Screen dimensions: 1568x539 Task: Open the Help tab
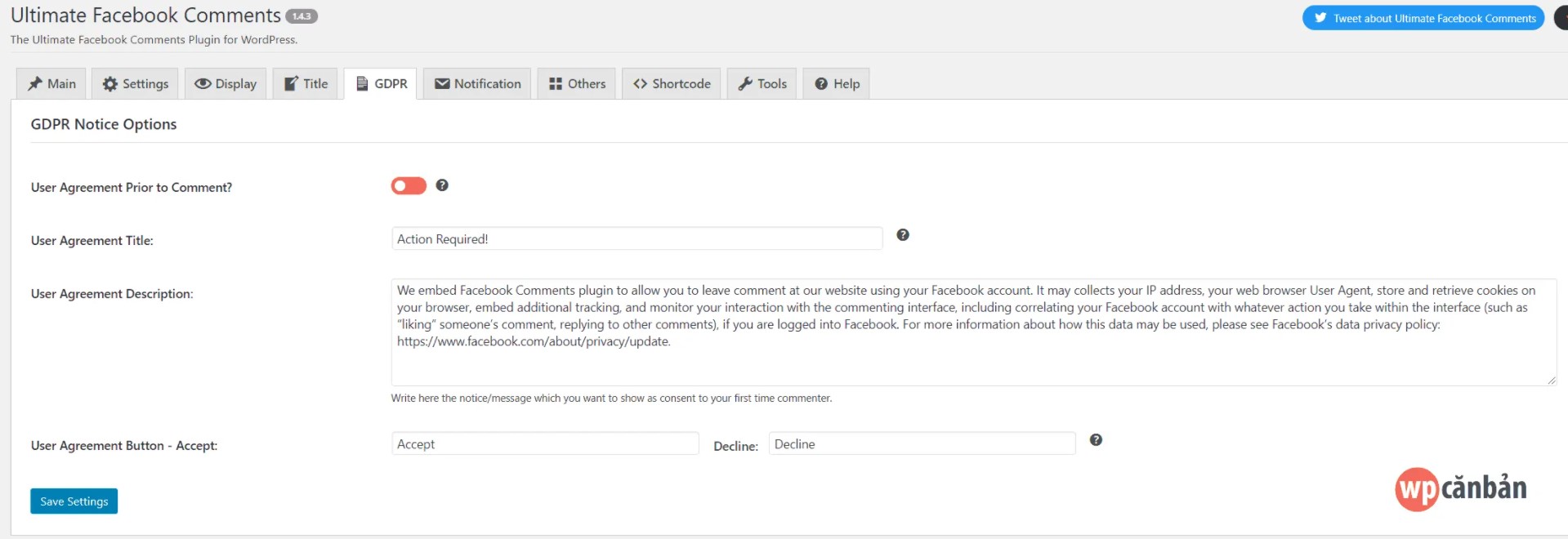tap(837, 84)
